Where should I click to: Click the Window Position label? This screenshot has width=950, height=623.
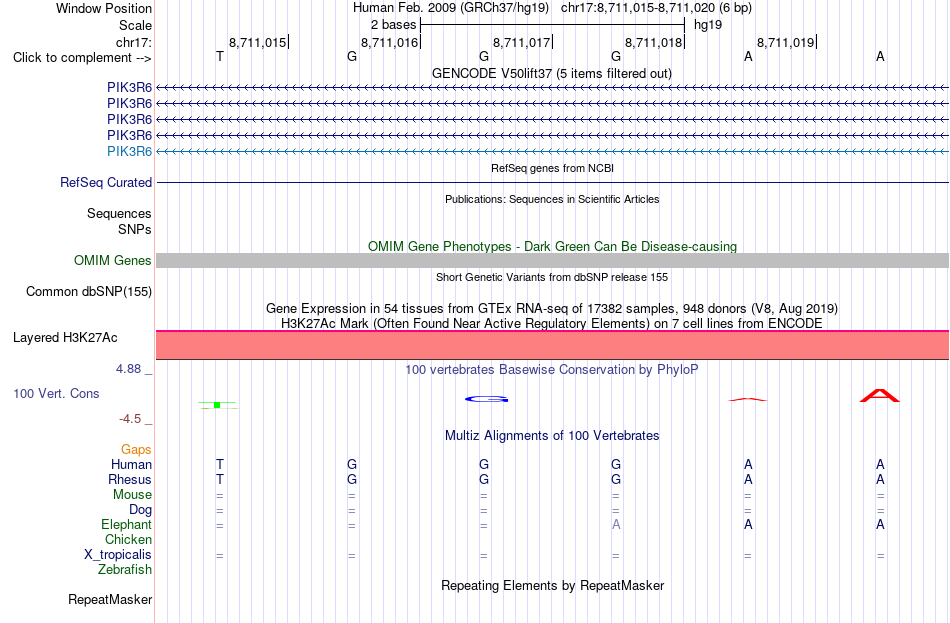point(104,8)
